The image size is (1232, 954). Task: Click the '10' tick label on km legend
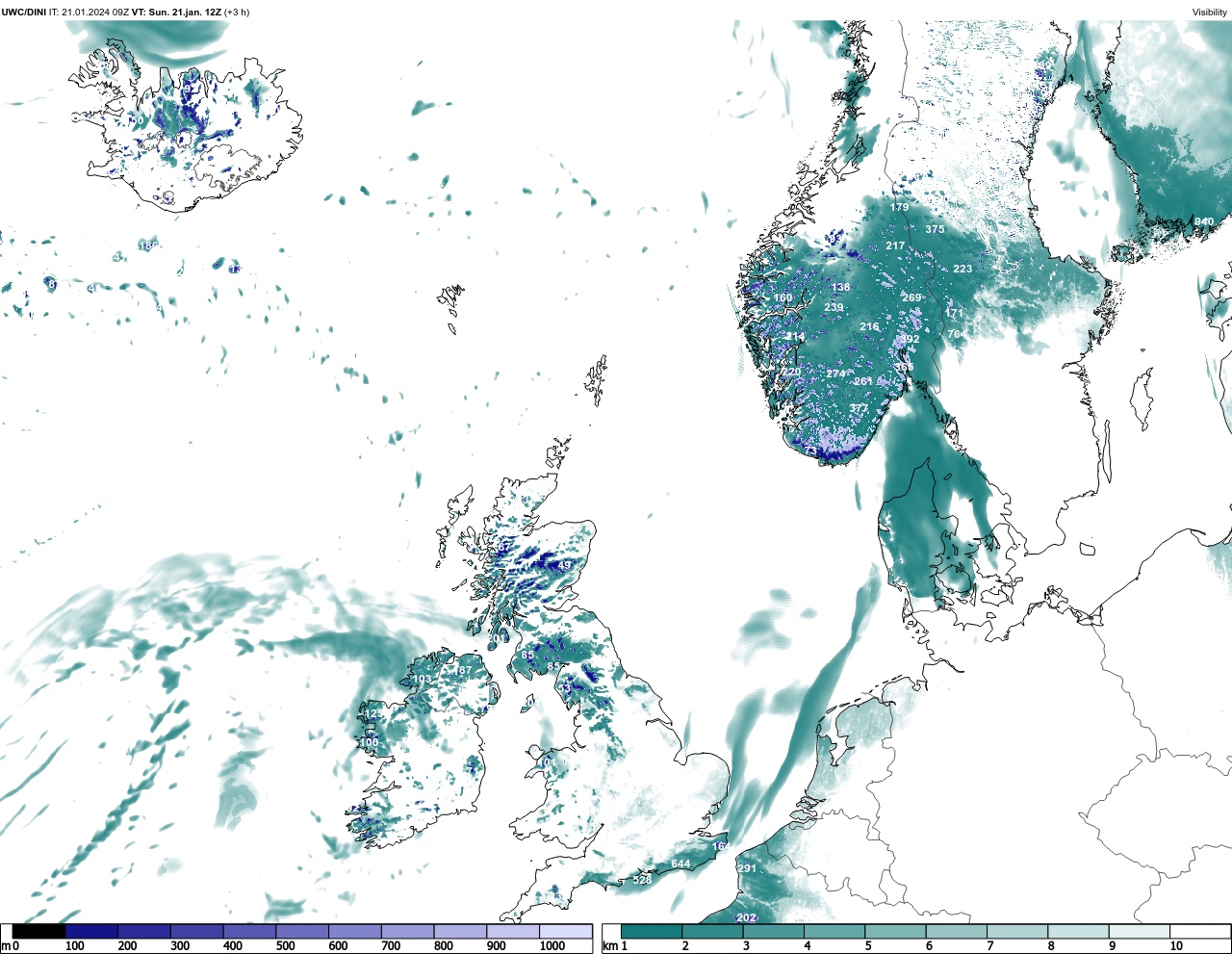[x=1176, y=946]
